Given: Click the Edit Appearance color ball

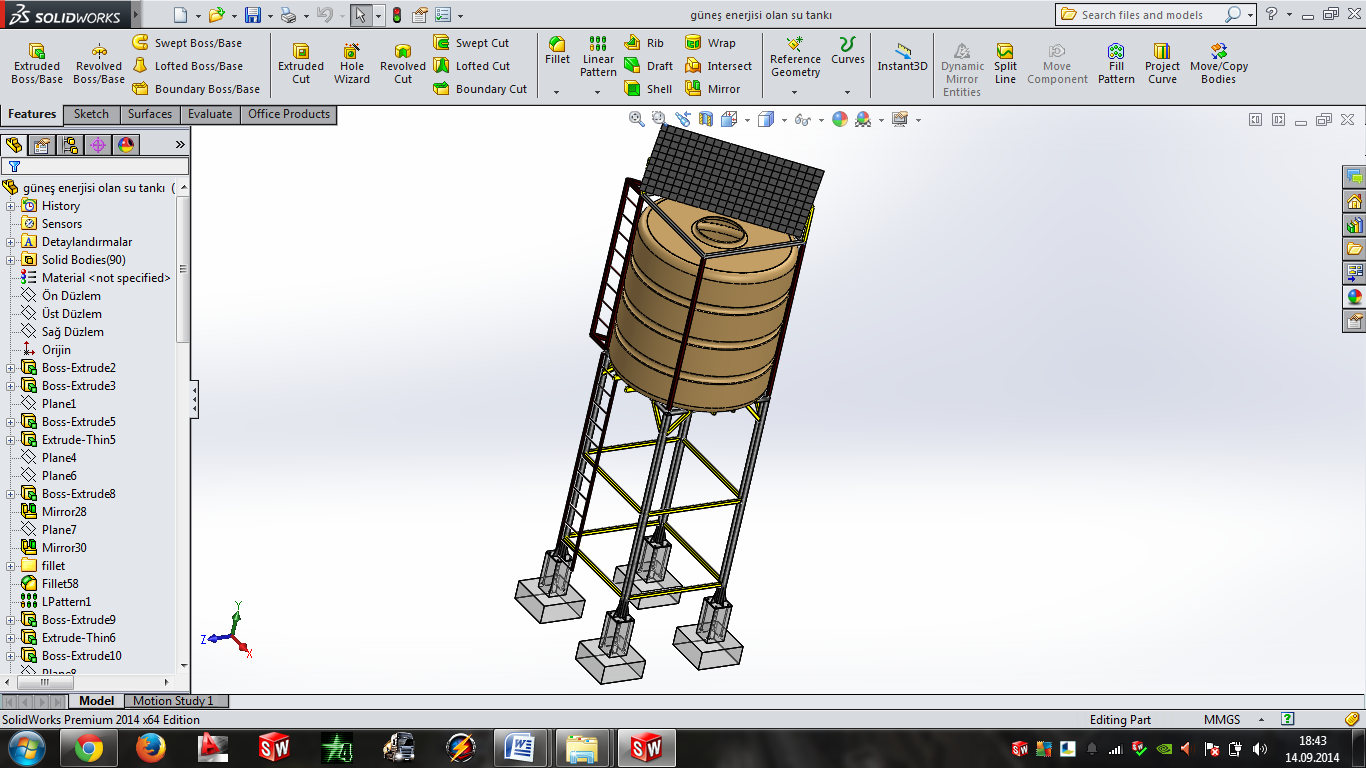Looking at the screenshot, I should [x=839, y=119].
